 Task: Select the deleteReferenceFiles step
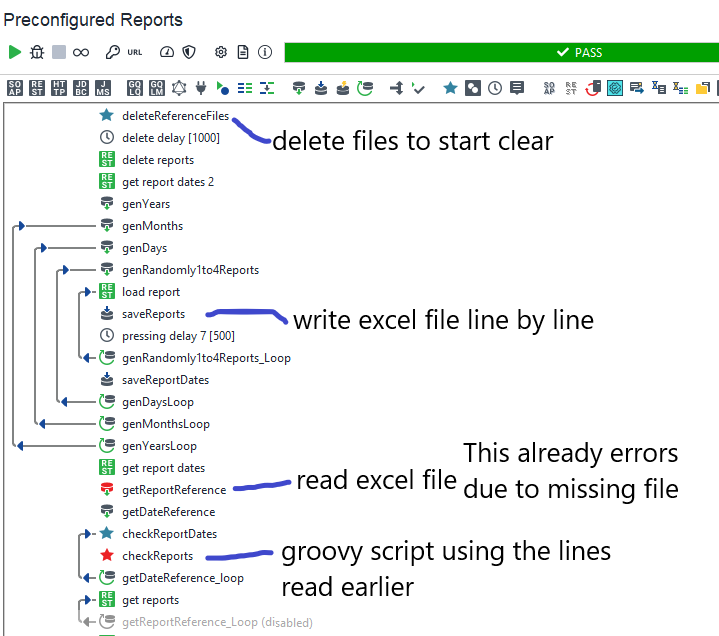click(x=174, y=116)
